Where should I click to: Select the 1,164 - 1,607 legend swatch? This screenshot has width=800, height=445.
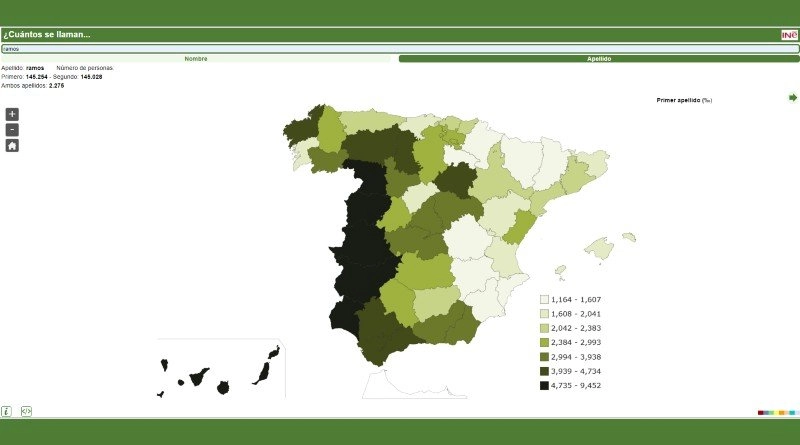pos(545,299)
